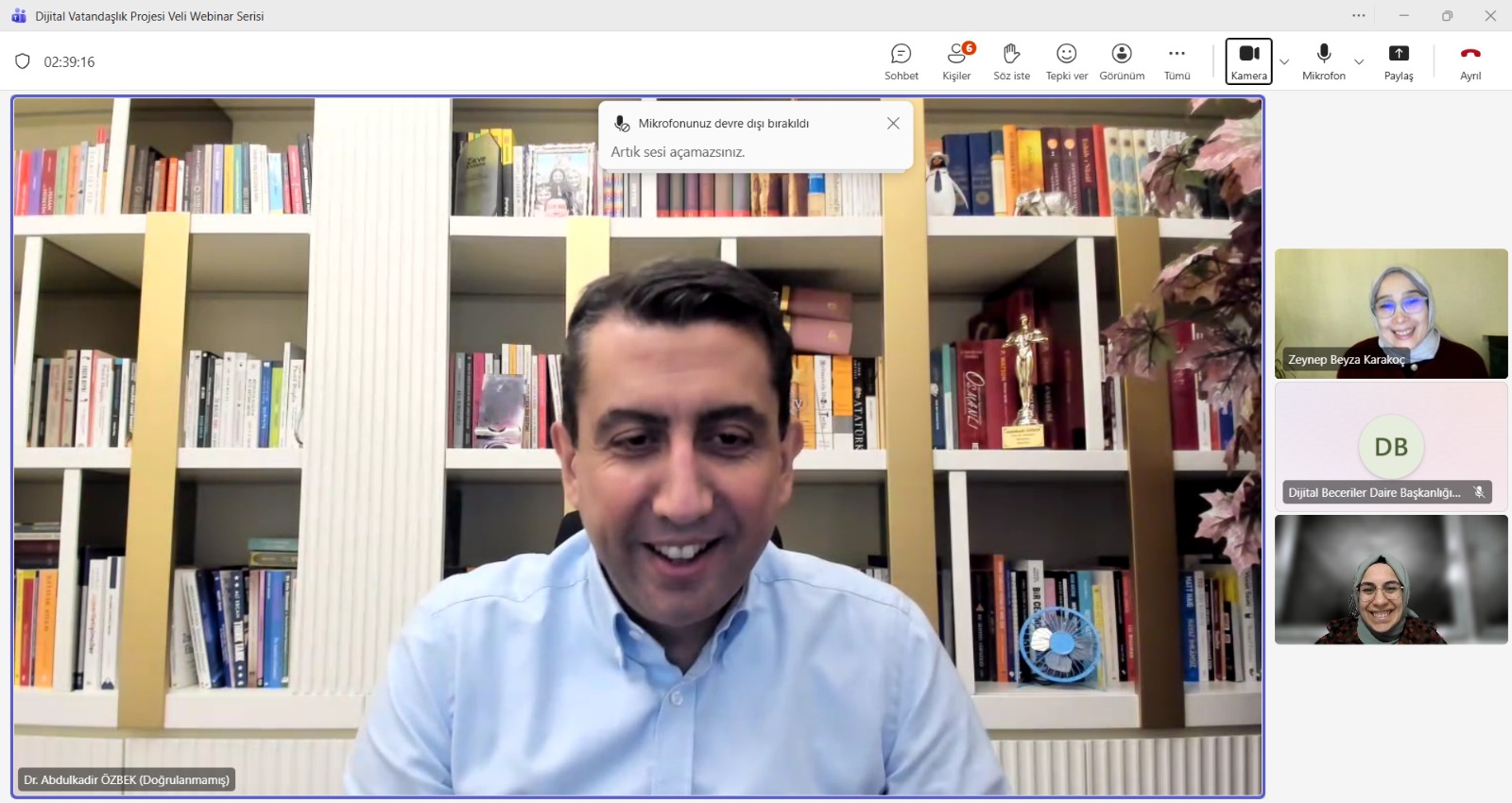Leave the meeting with Ayrıl

pyautogui.click(x=1470, y=61)
